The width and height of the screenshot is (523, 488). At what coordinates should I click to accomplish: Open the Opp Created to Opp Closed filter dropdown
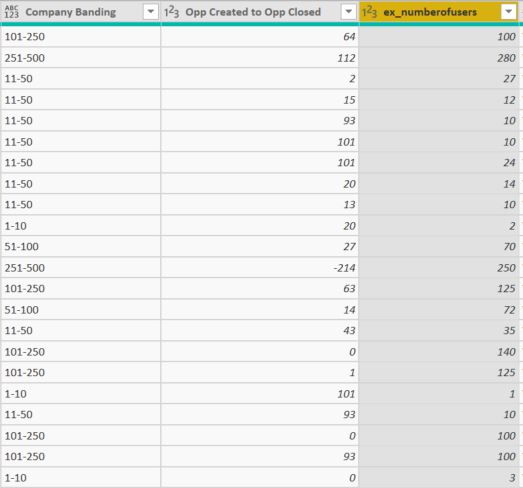tap(349, 12)
